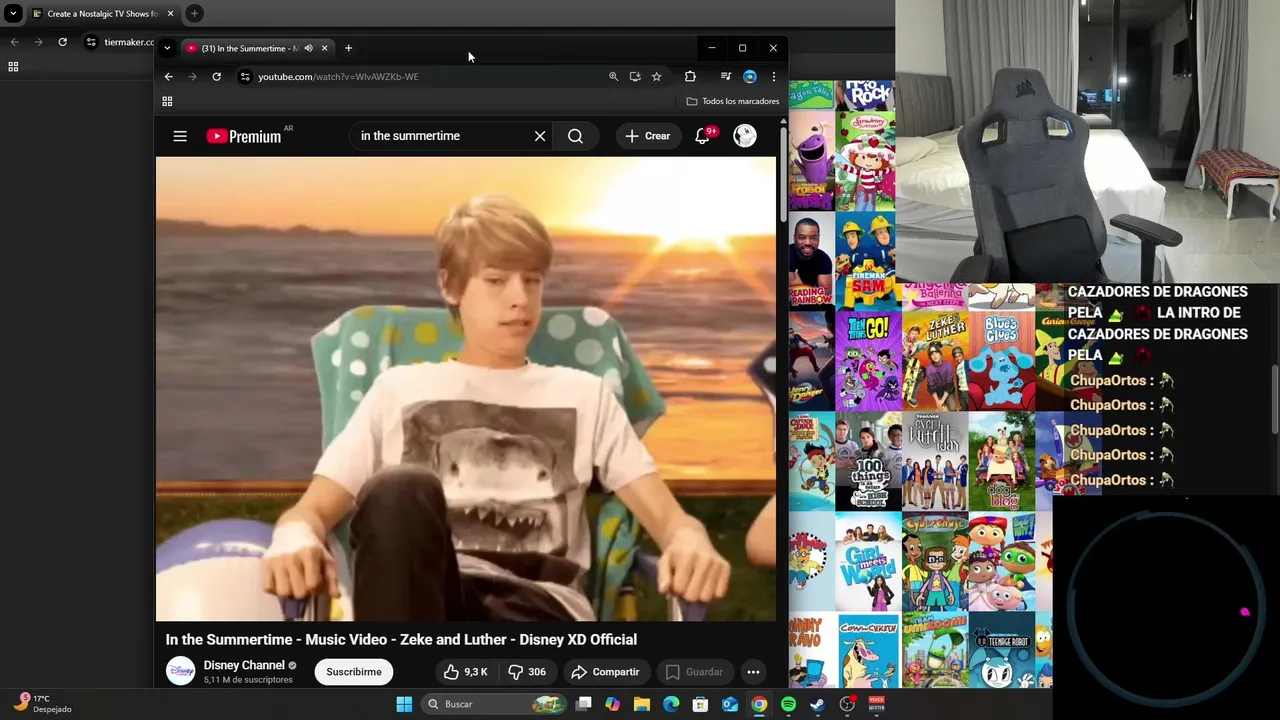
Task: Select Cyberchase tile in tiermaker
Action: 935,561
